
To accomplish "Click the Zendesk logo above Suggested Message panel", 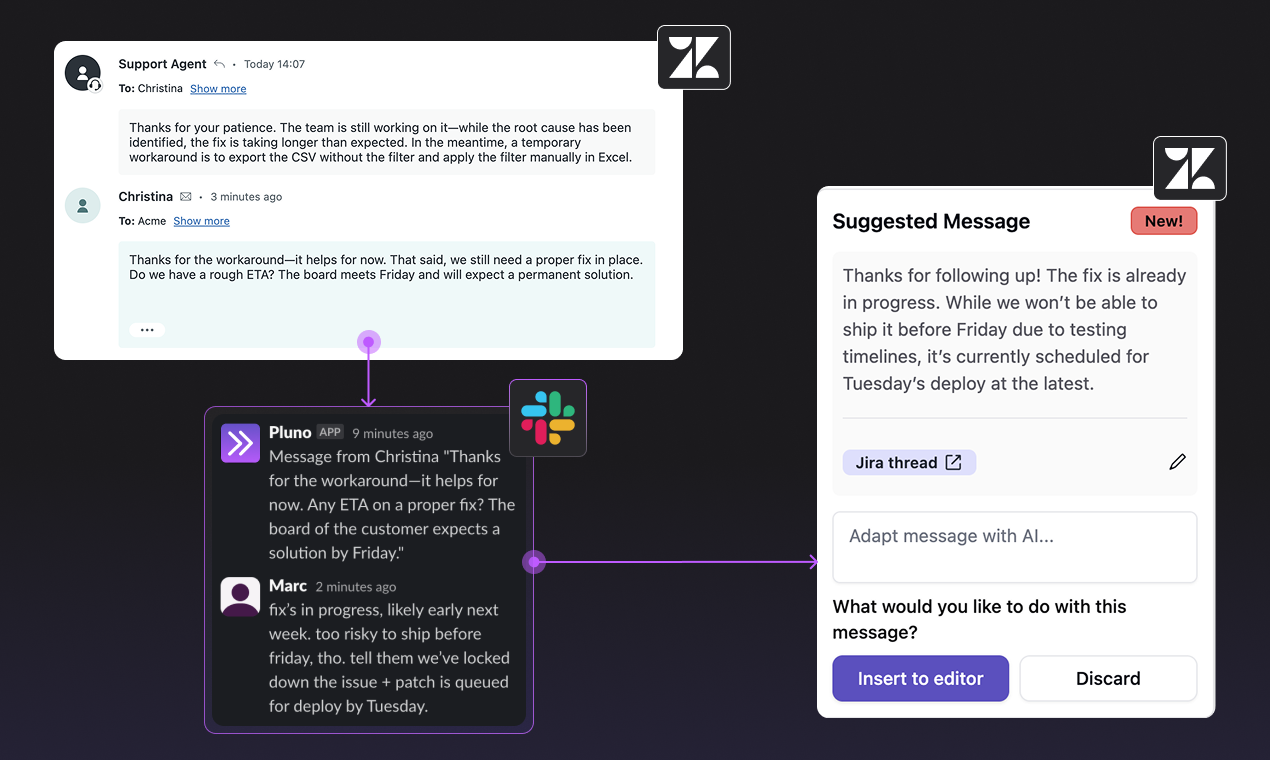I will point(1190,169).
